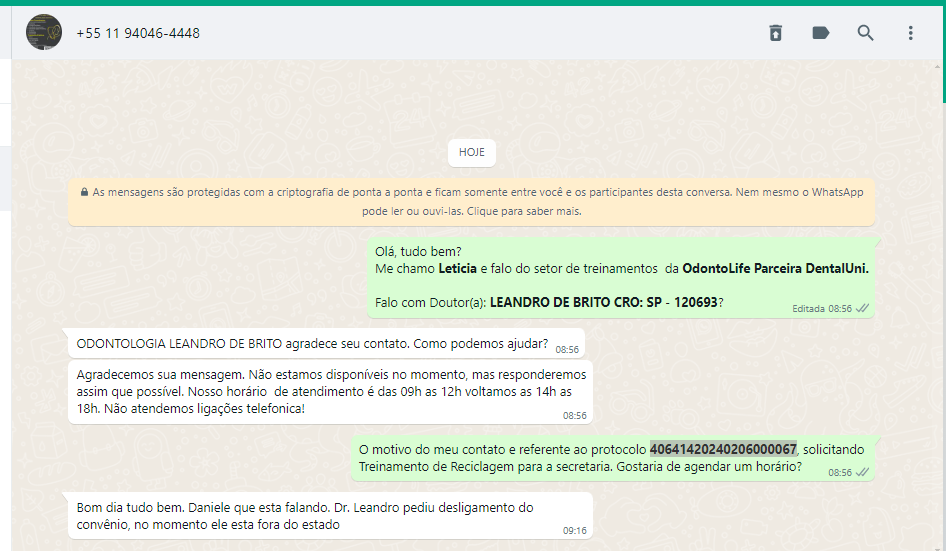Click OdontoLife Parceira DentalUni bold text
This screenshot has width=946, height=551.
775,269
